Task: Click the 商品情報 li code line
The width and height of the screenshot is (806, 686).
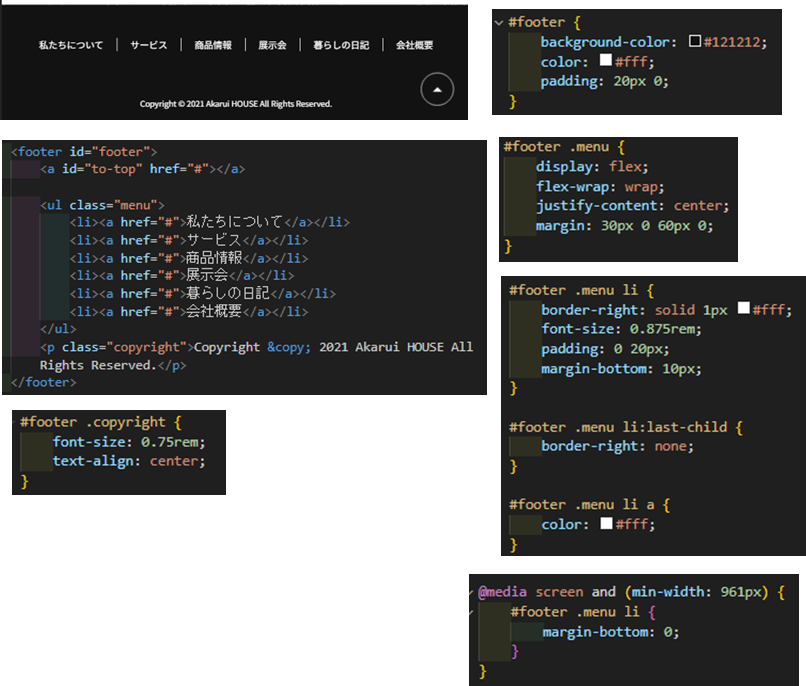Action: pos(189,258)
